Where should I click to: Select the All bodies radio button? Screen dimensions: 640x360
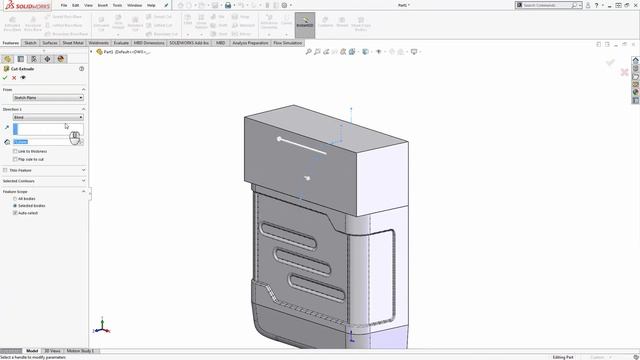coord(15,199)
